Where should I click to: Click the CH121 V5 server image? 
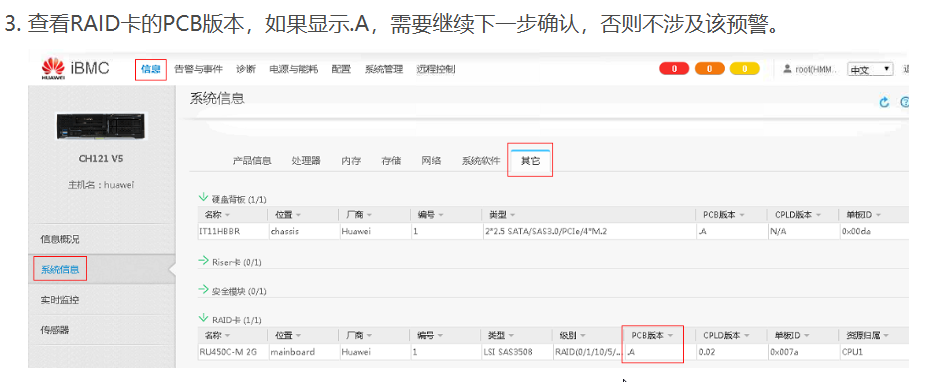click(x=101, y=126)
